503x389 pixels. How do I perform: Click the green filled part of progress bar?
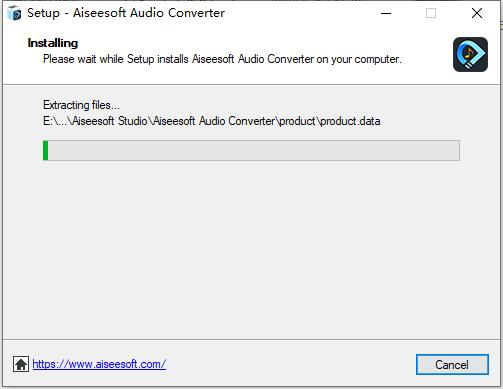tap(46, 150)
